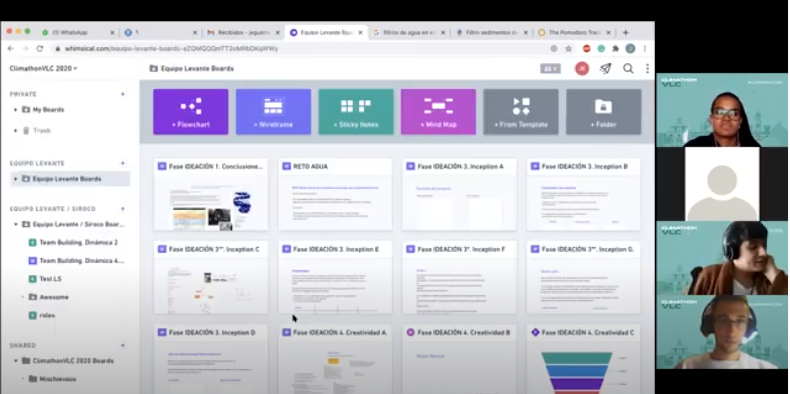Open Test LS board in sidebar
The height and width of the screenshot is (394, 790).
(x=45, y=279)
